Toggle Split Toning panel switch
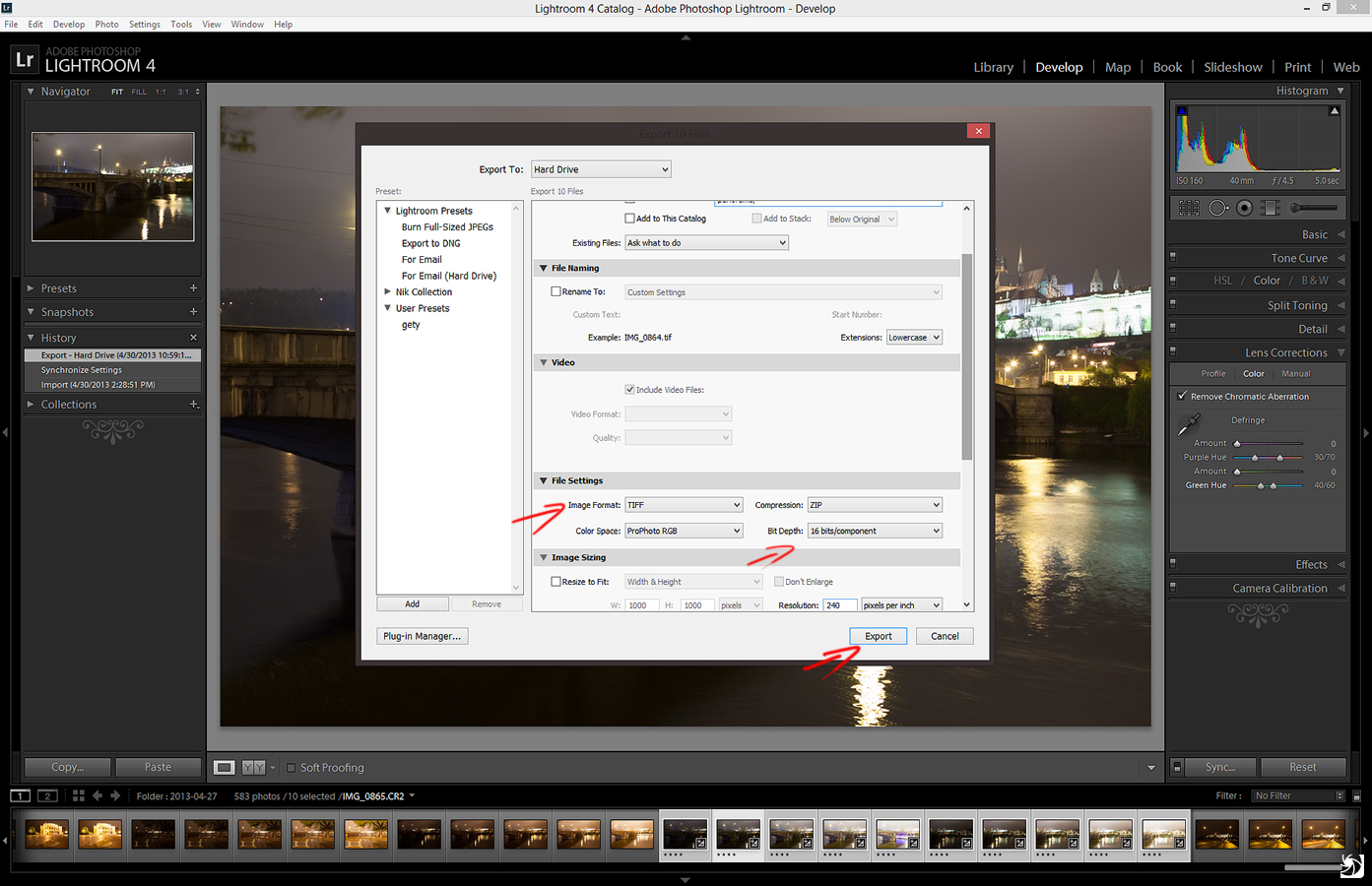This screenshot has height=886, width=1372. click(x=1173, y=305)
